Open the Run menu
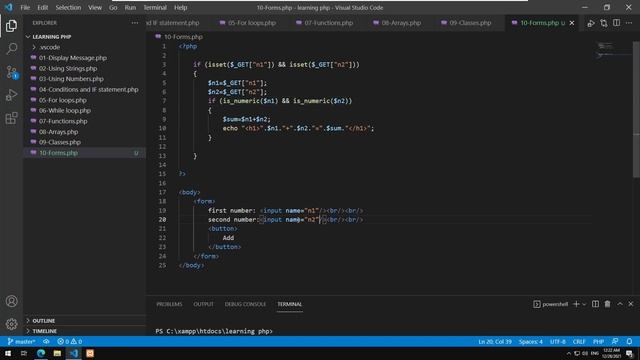This screenshot has height=360, width=640. [x=130, y=7]
